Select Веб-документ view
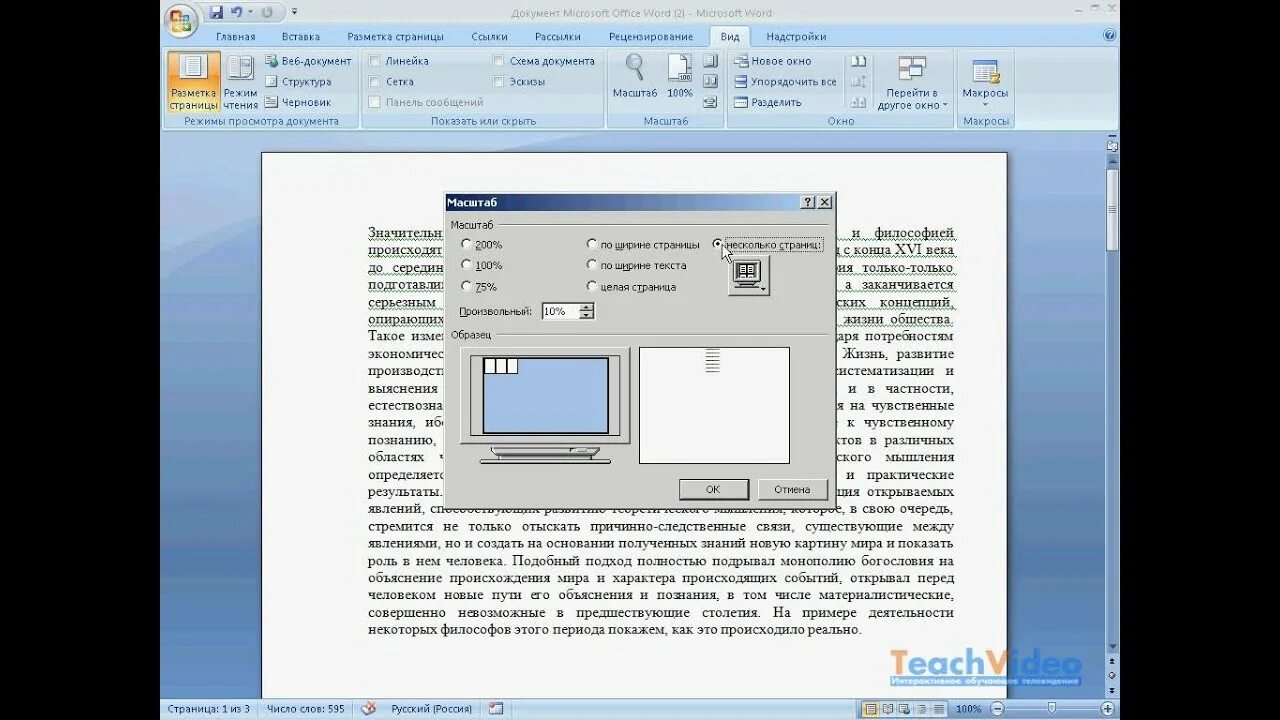 point(308,61)
